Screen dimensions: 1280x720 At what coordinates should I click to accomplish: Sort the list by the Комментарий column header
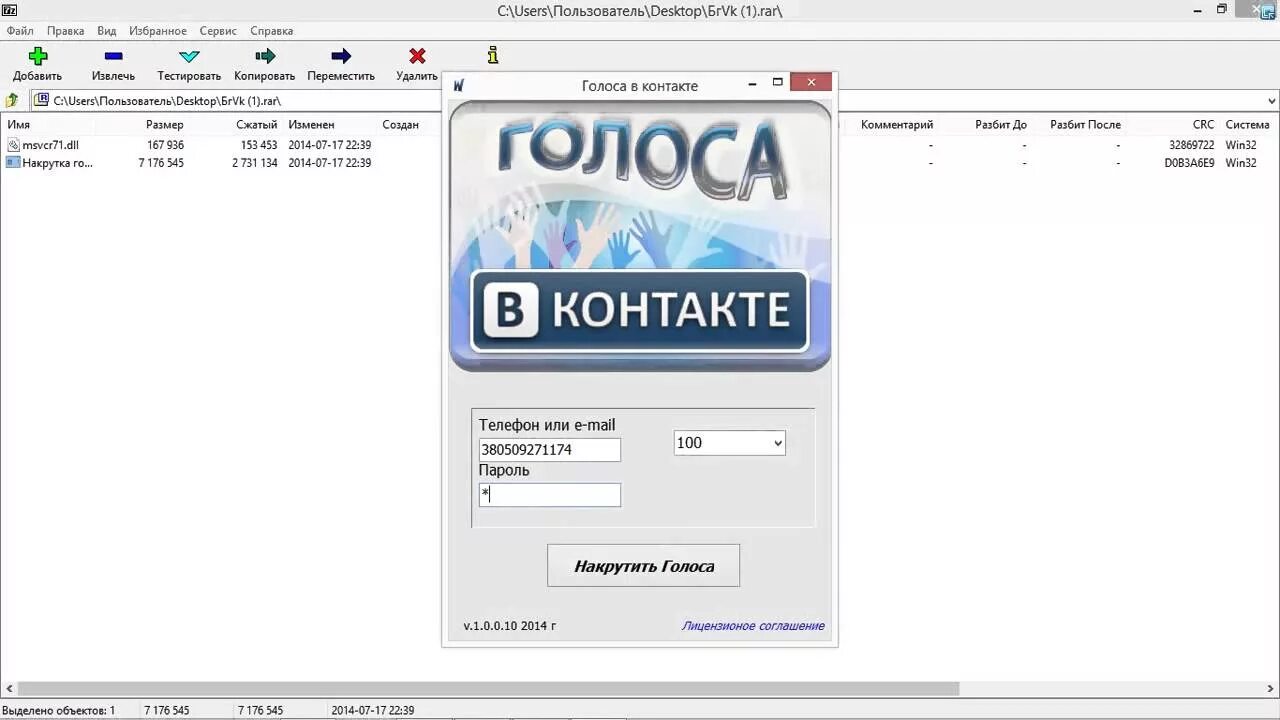click(897, 125)
